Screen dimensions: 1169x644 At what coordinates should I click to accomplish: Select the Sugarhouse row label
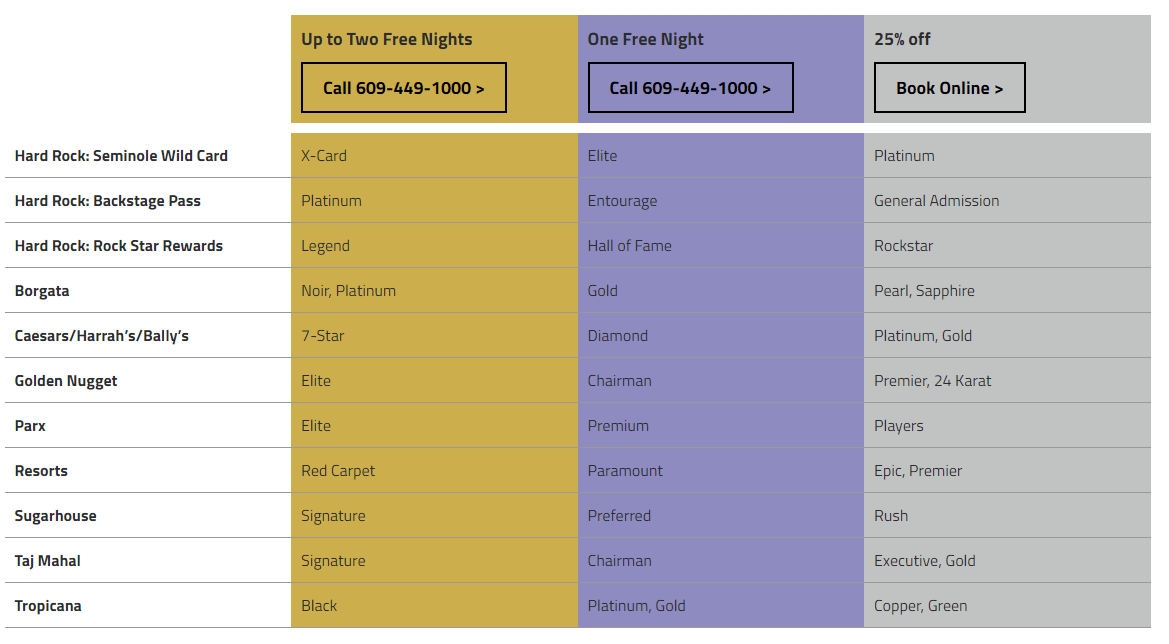coord(56,516)
